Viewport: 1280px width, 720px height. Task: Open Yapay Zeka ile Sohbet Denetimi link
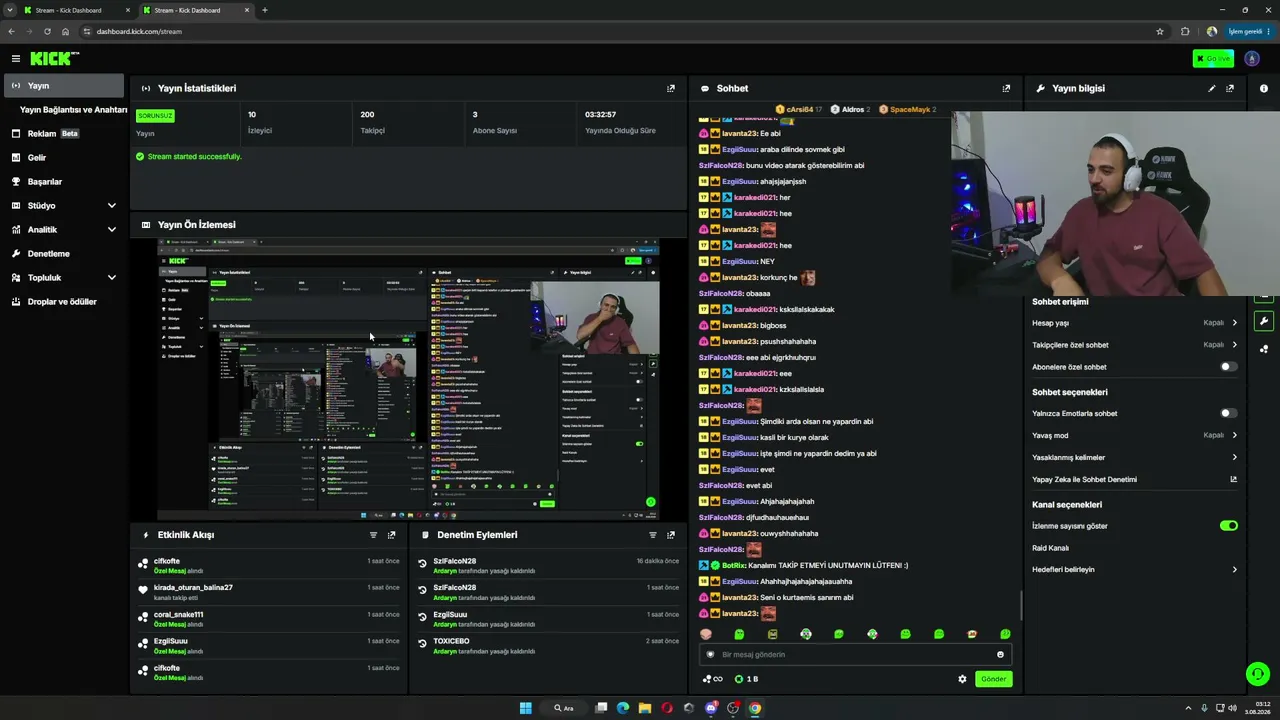[x=1135, y=479]
